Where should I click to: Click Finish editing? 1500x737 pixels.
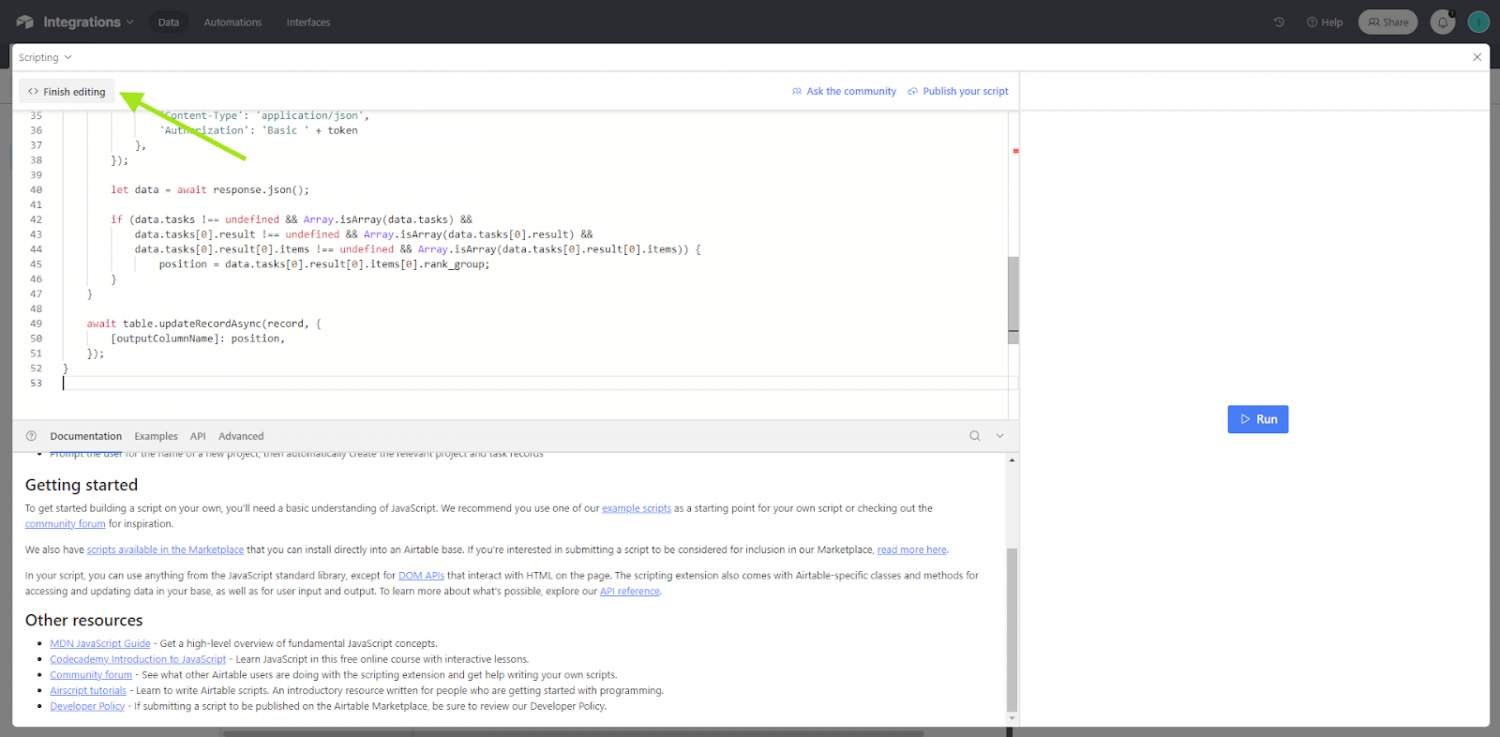[66, 91]
